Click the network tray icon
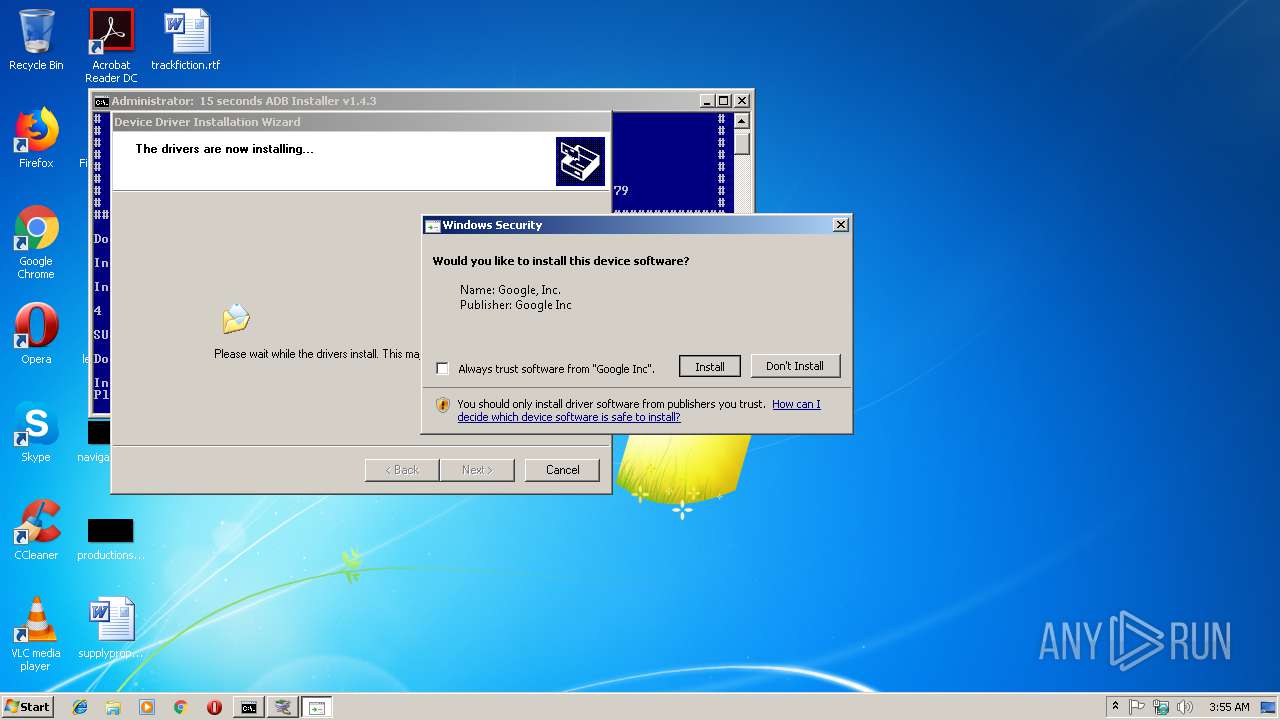Screen dimensions: 1280x720 [1161, 707]
